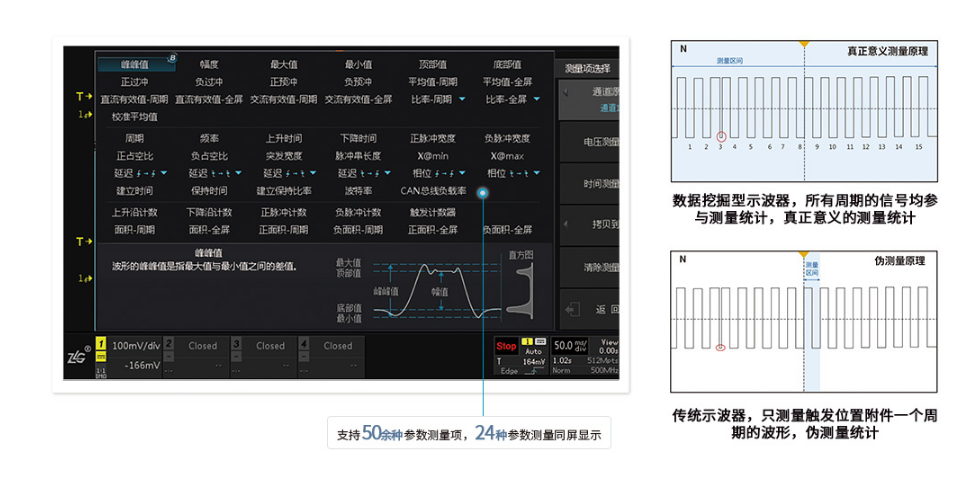Click the red Stop run-state indicator
Viewport: 973px width, 496px height.
click(506, 346)
